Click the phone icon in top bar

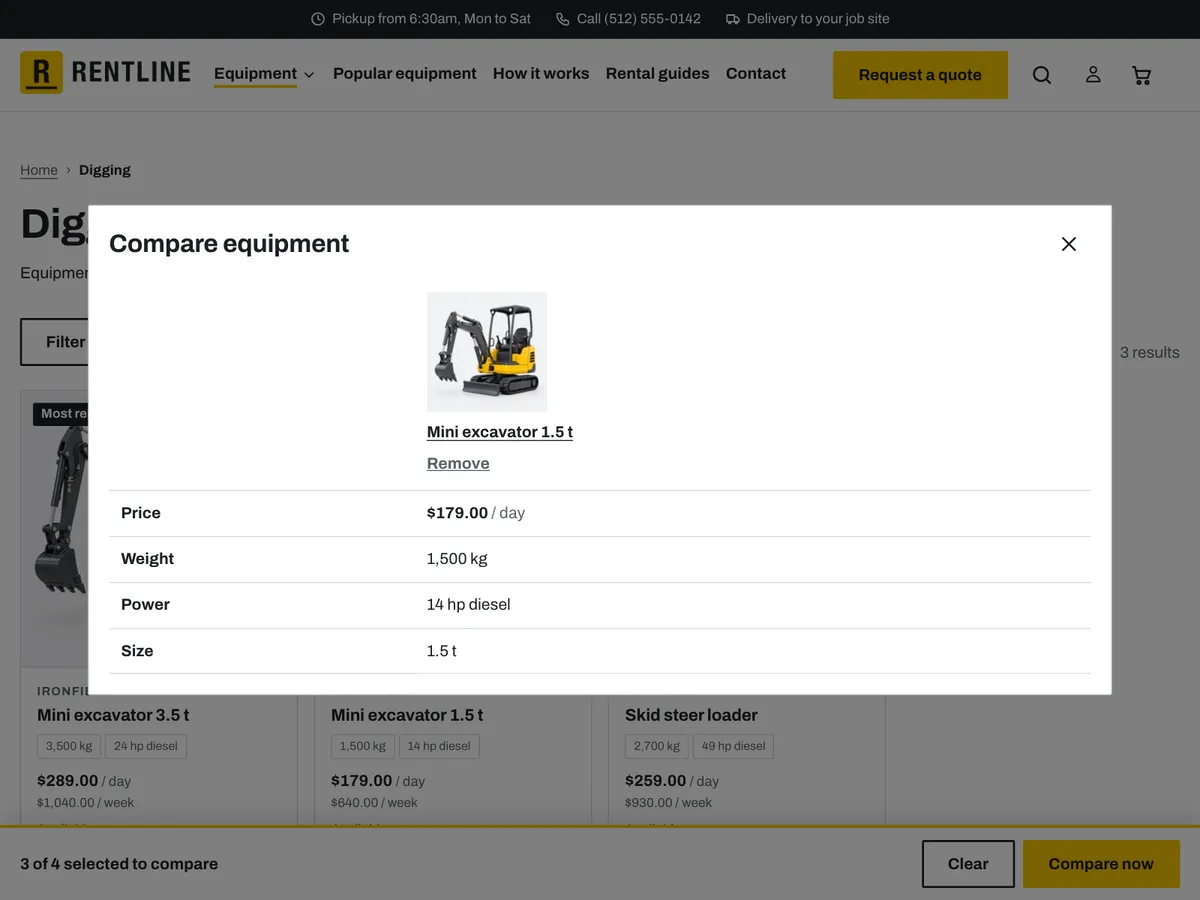coord(563,19)
